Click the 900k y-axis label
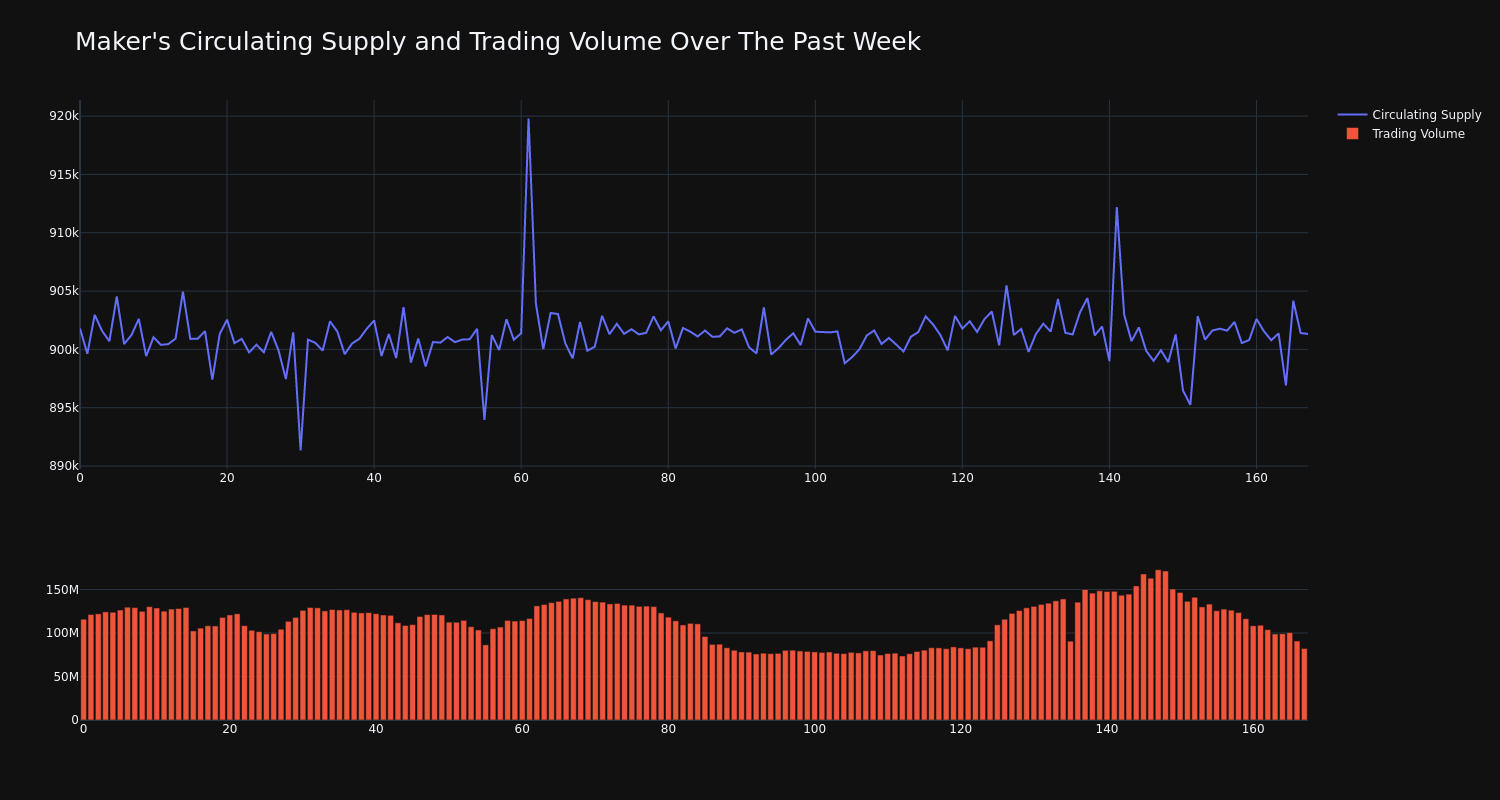The image size is (1500, 800). [x=63, y=350]
